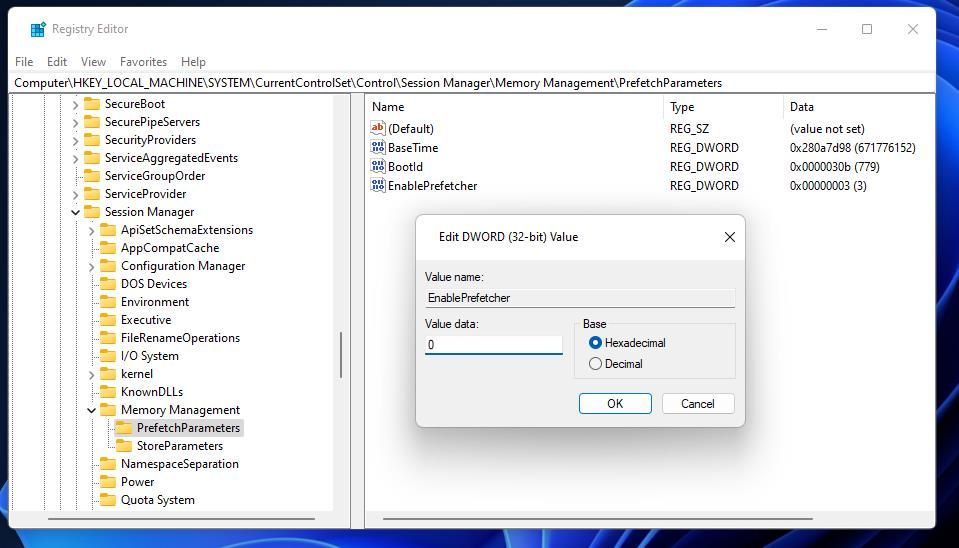Open the View menu
The width and height of the screenshot is (959, 548).
coord(94,62)
